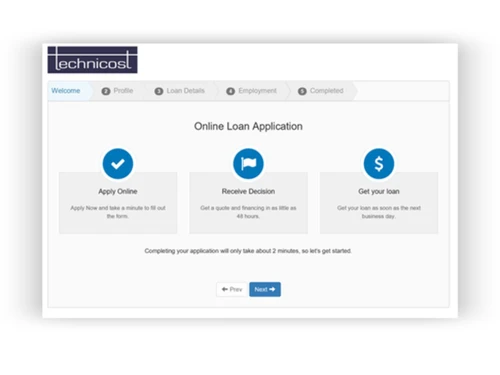Click the Get your loan dollar icon
Screen dimensions: 500x375
click(379, 164)
